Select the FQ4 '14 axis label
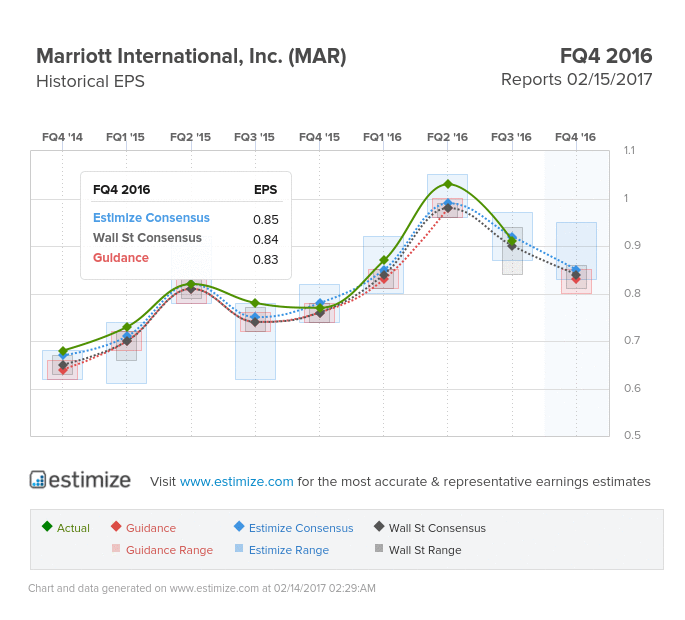This screenshot has height=620, width=685. [x=62, y=137]
